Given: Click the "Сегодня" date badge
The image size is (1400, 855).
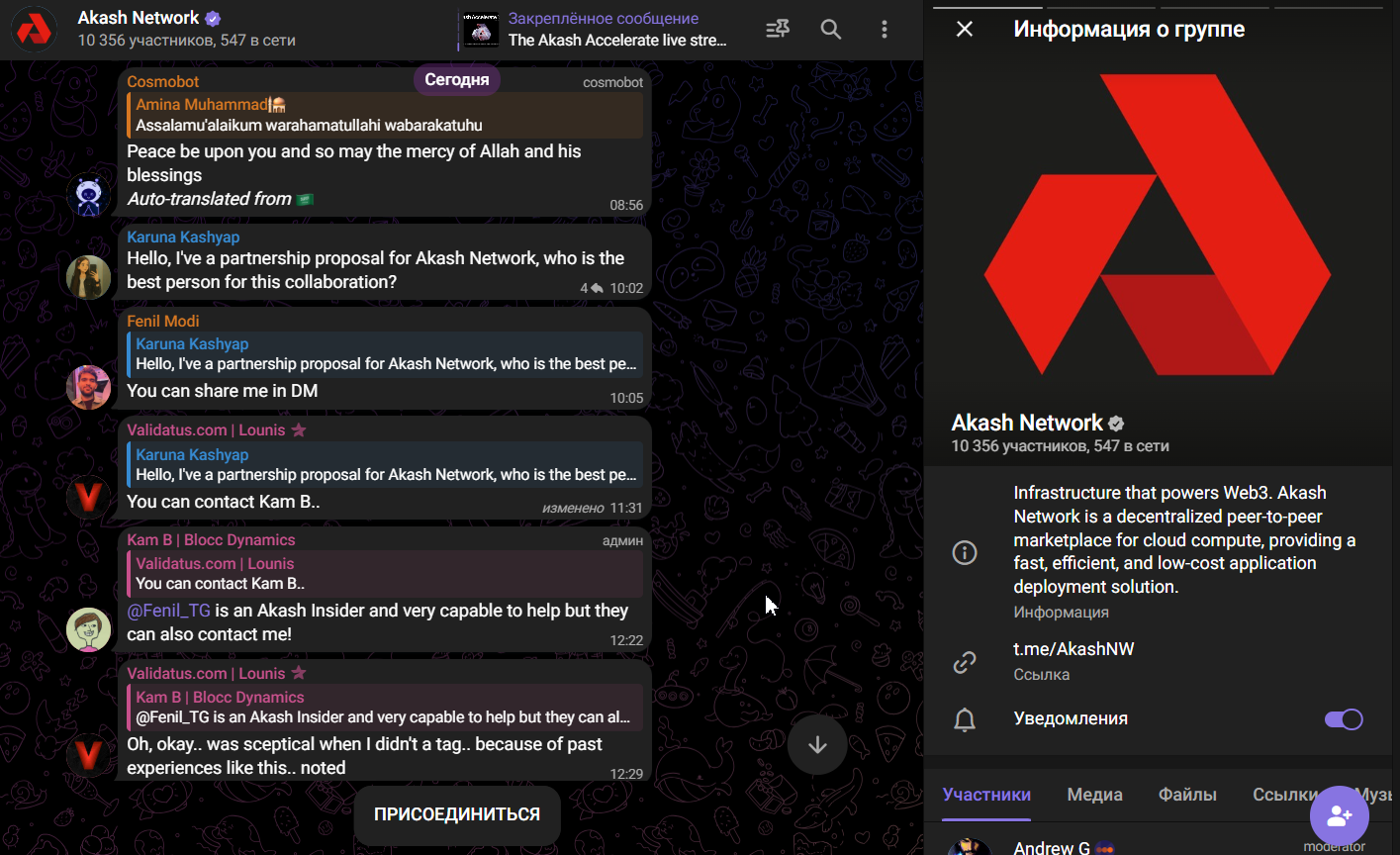Looking at the screenshot, I should point(457,80).
